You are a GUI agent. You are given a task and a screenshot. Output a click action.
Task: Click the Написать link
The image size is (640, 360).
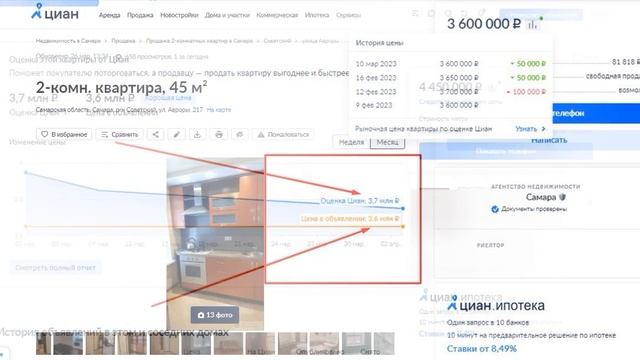tap(549, 140)
